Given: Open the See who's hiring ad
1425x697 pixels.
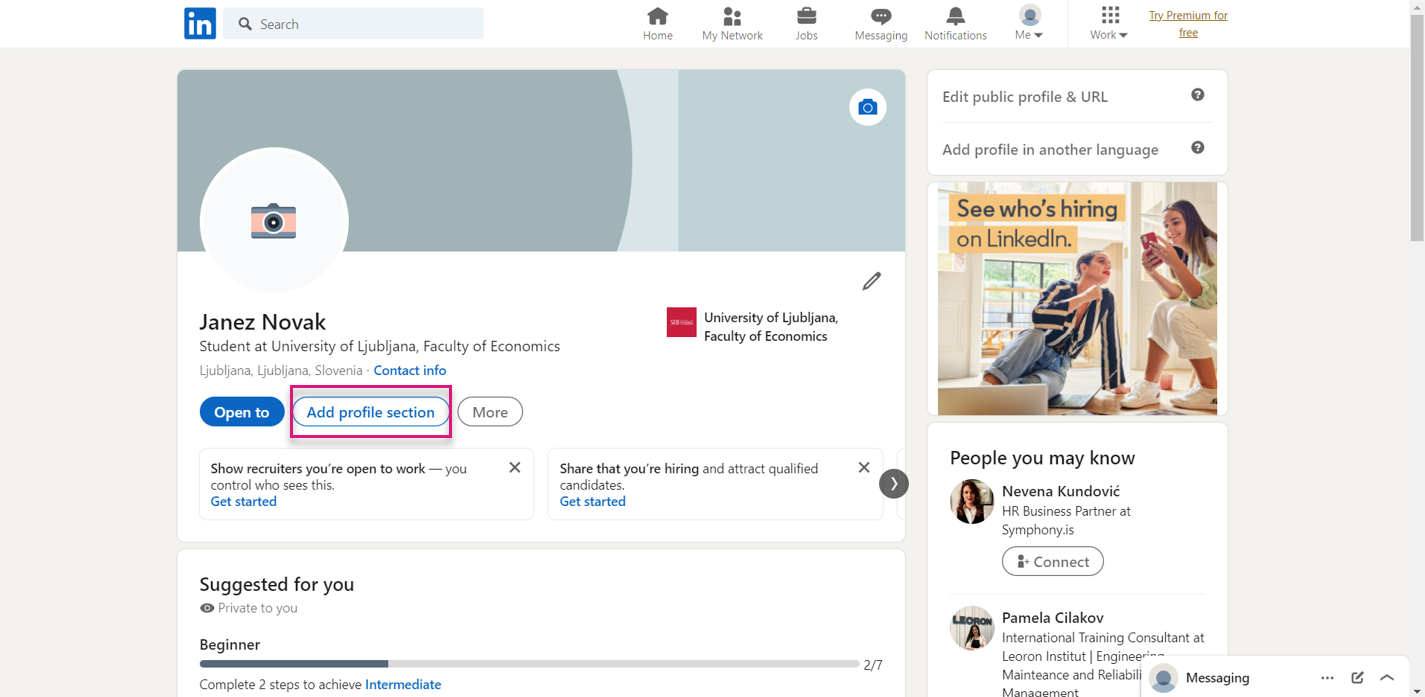Looking at the screenshot, I should [x=1077, y=298].
